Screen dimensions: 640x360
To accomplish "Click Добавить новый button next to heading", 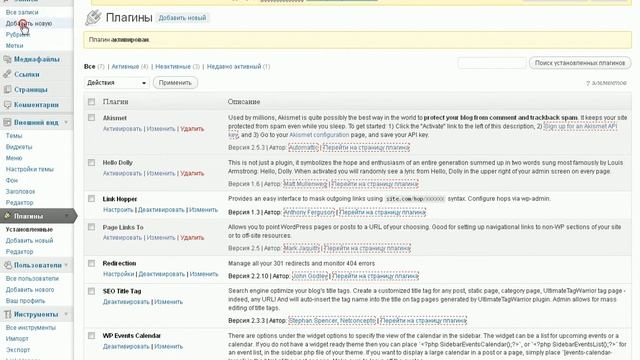I will [x=182, y=18].
